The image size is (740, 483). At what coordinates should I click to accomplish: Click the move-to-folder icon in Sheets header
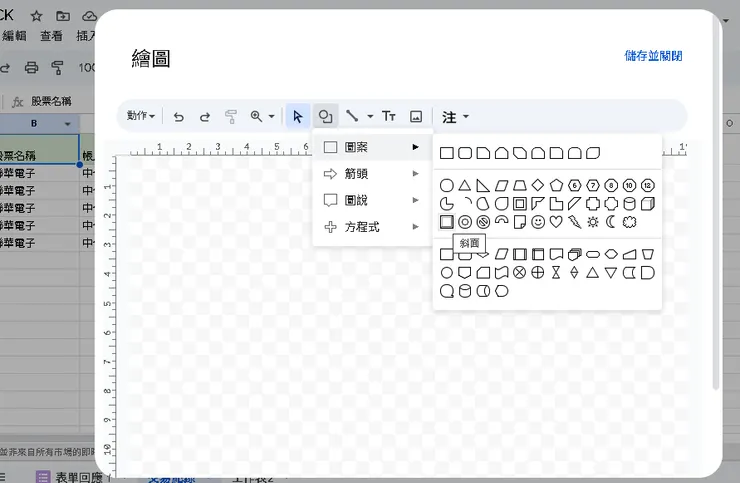pos(63,16)
